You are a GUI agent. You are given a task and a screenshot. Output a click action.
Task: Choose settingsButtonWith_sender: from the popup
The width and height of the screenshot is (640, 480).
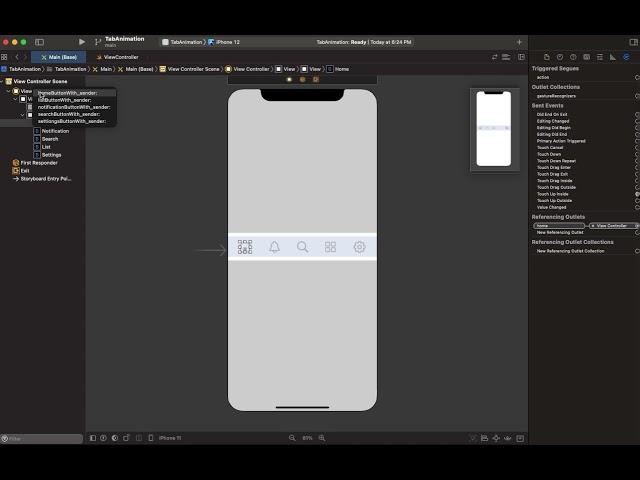tap(75, 121)
